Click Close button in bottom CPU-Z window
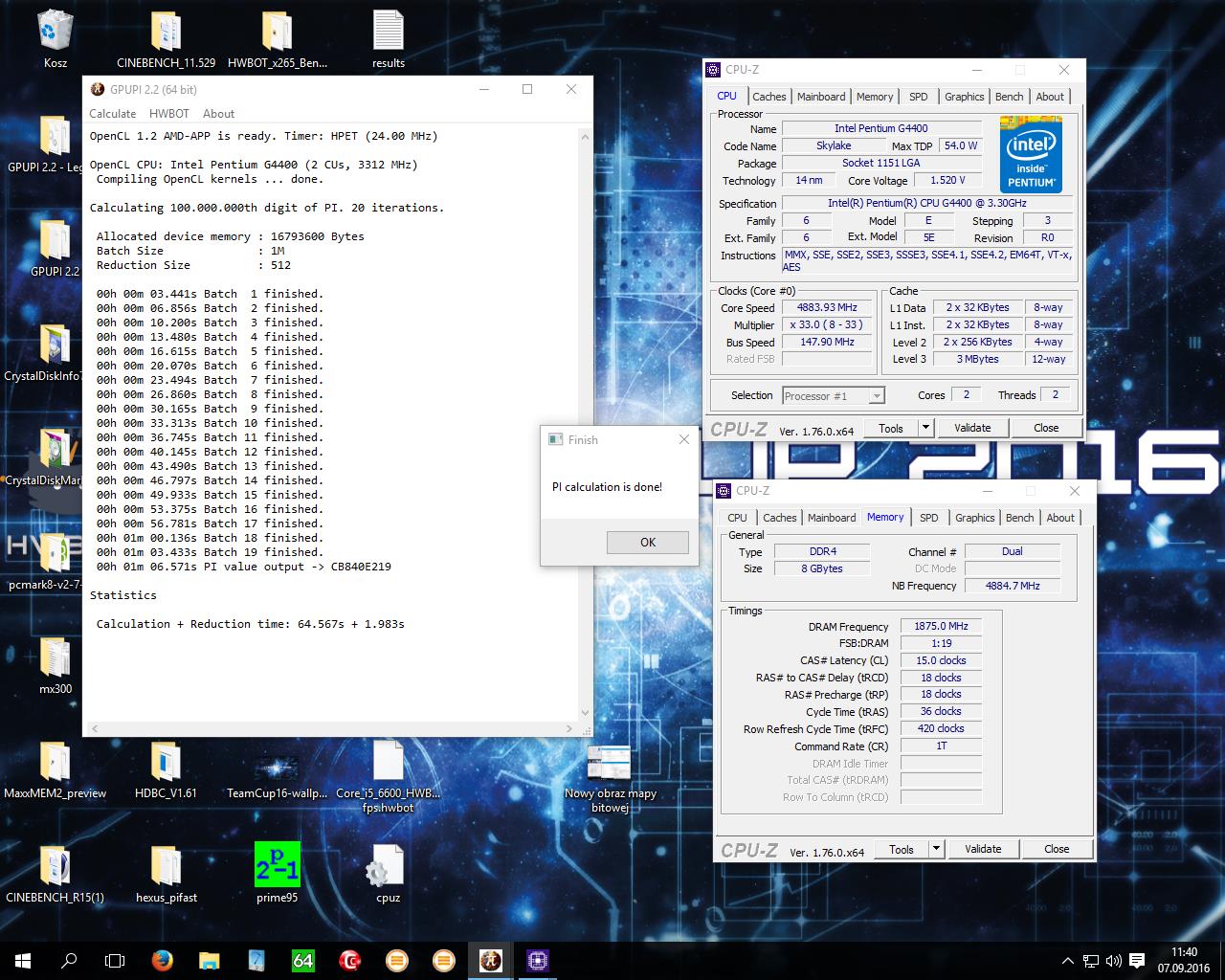 point(1057,849)
